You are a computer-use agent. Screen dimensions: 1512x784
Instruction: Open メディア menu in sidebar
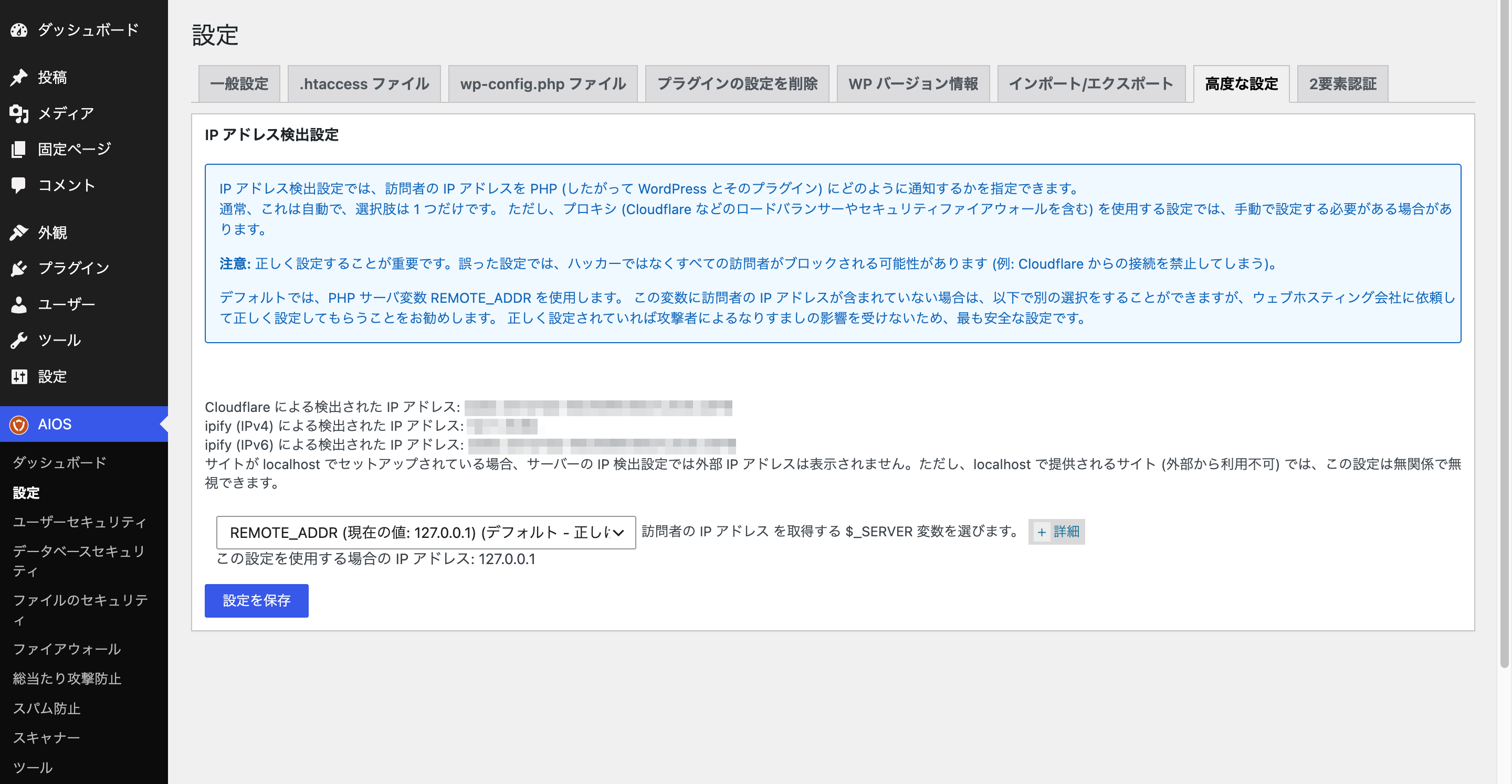[x=84, y=113]
